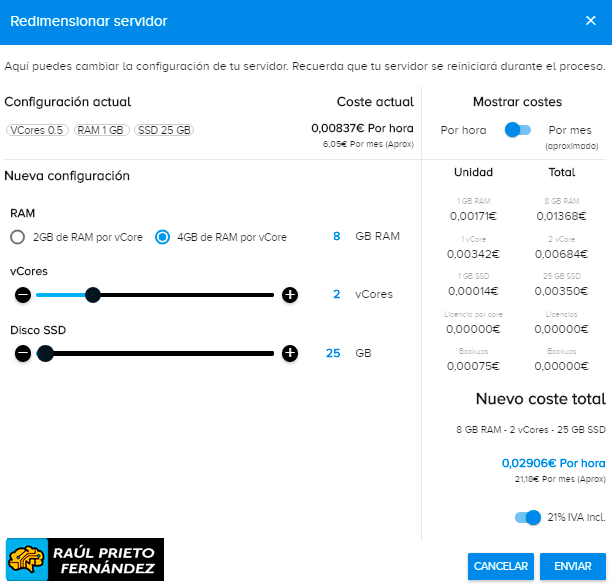Click the Disco SSD slider handle
Image resolution: width=612 pixels, height=584 pixels.
[45, 353]
